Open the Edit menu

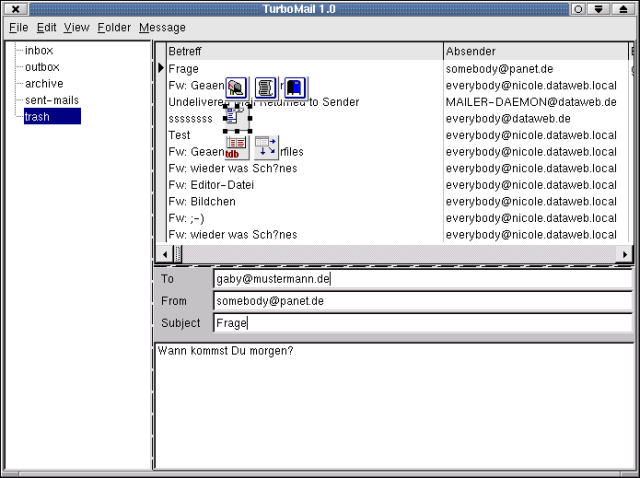tap(46, 27)
